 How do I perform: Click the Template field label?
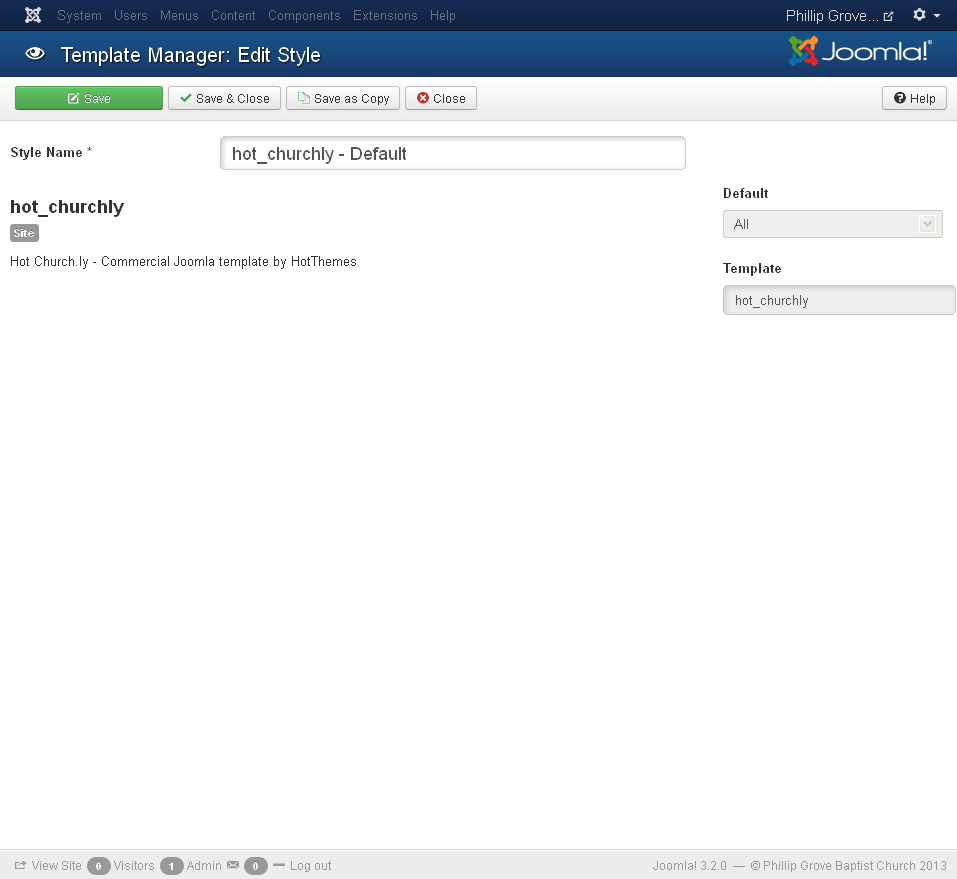pyautogui.click(x=752, y=269)
